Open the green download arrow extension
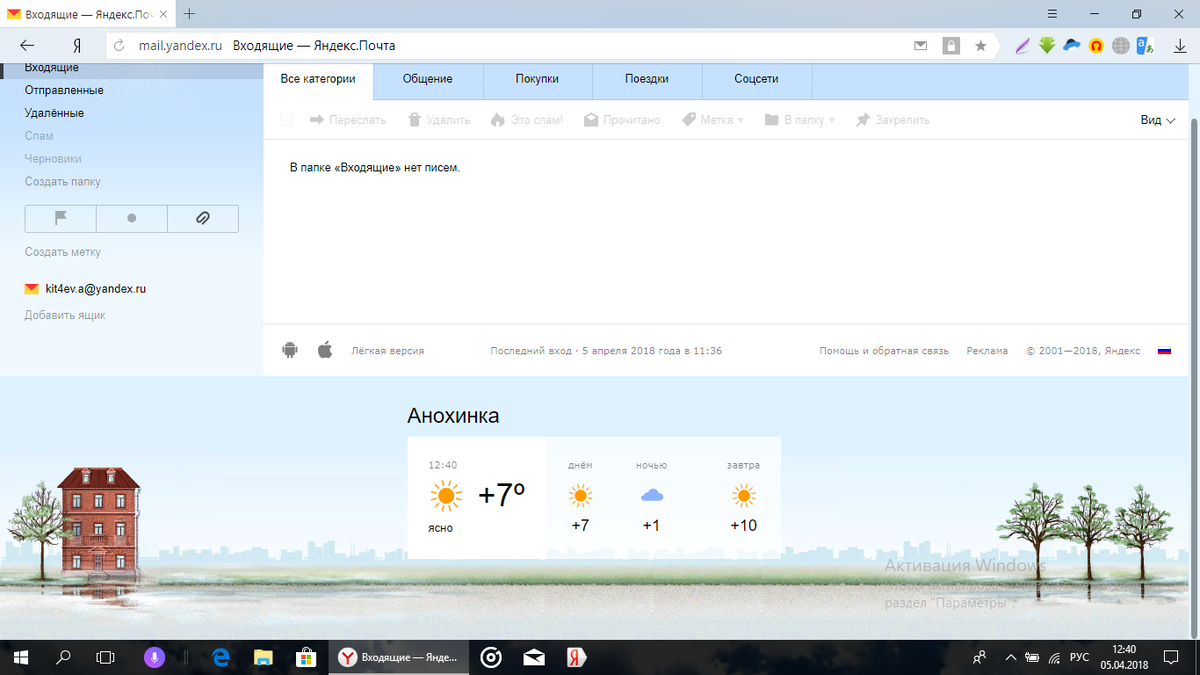 pos(1047,45)
